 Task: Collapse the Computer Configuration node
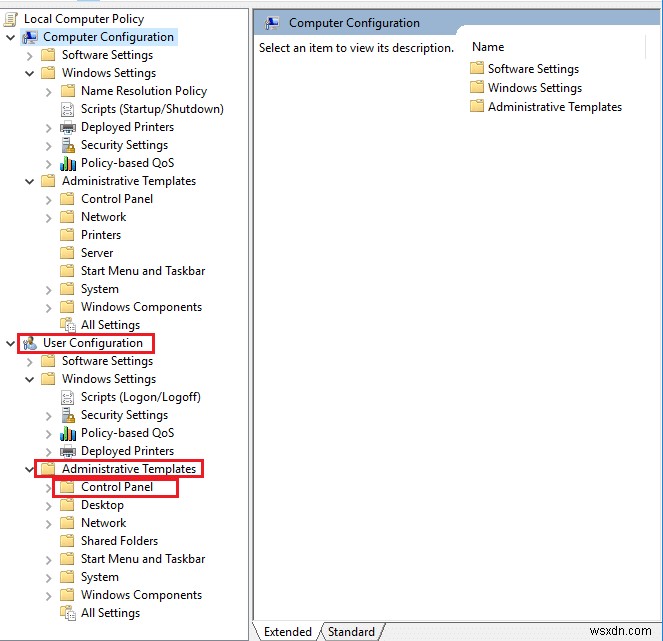point(11,38)
